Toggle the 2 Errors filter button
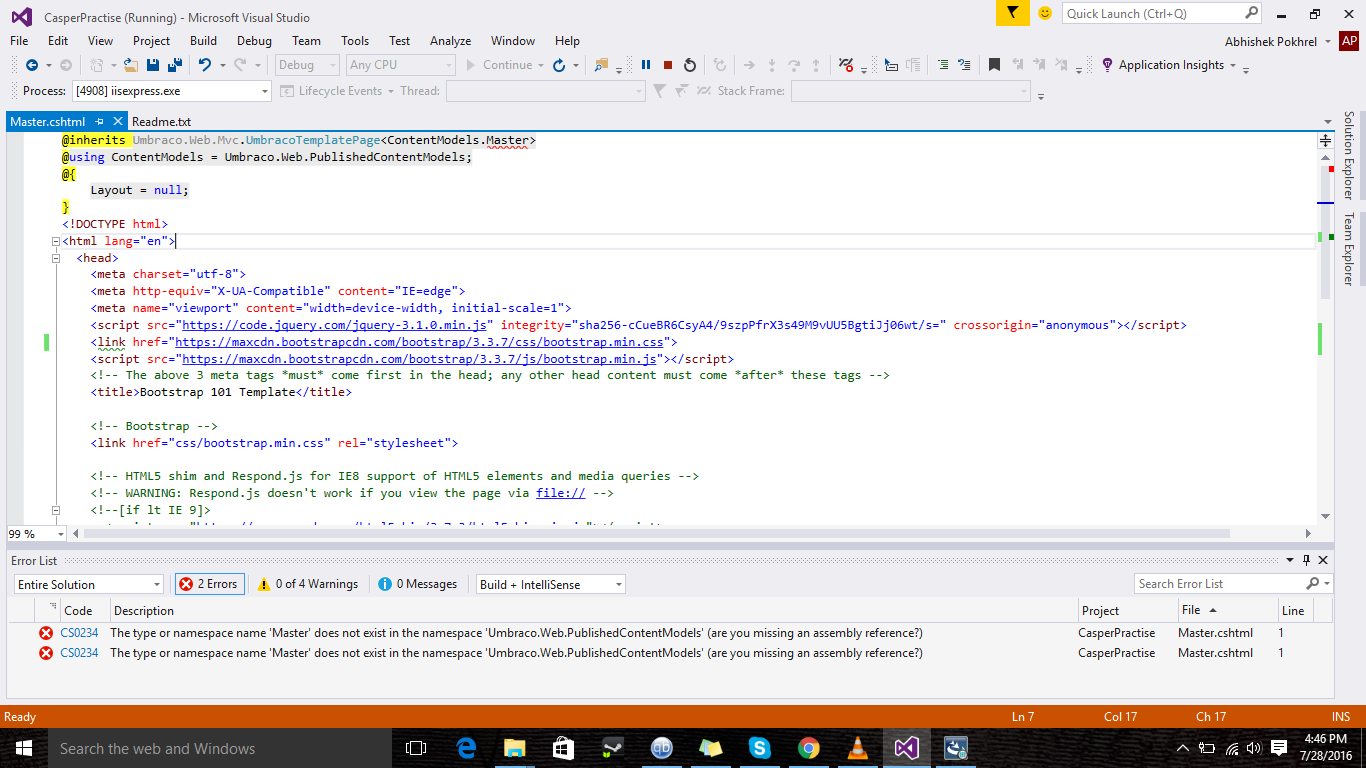This screenshot has height=768, width=1366. tap(209, 584)
